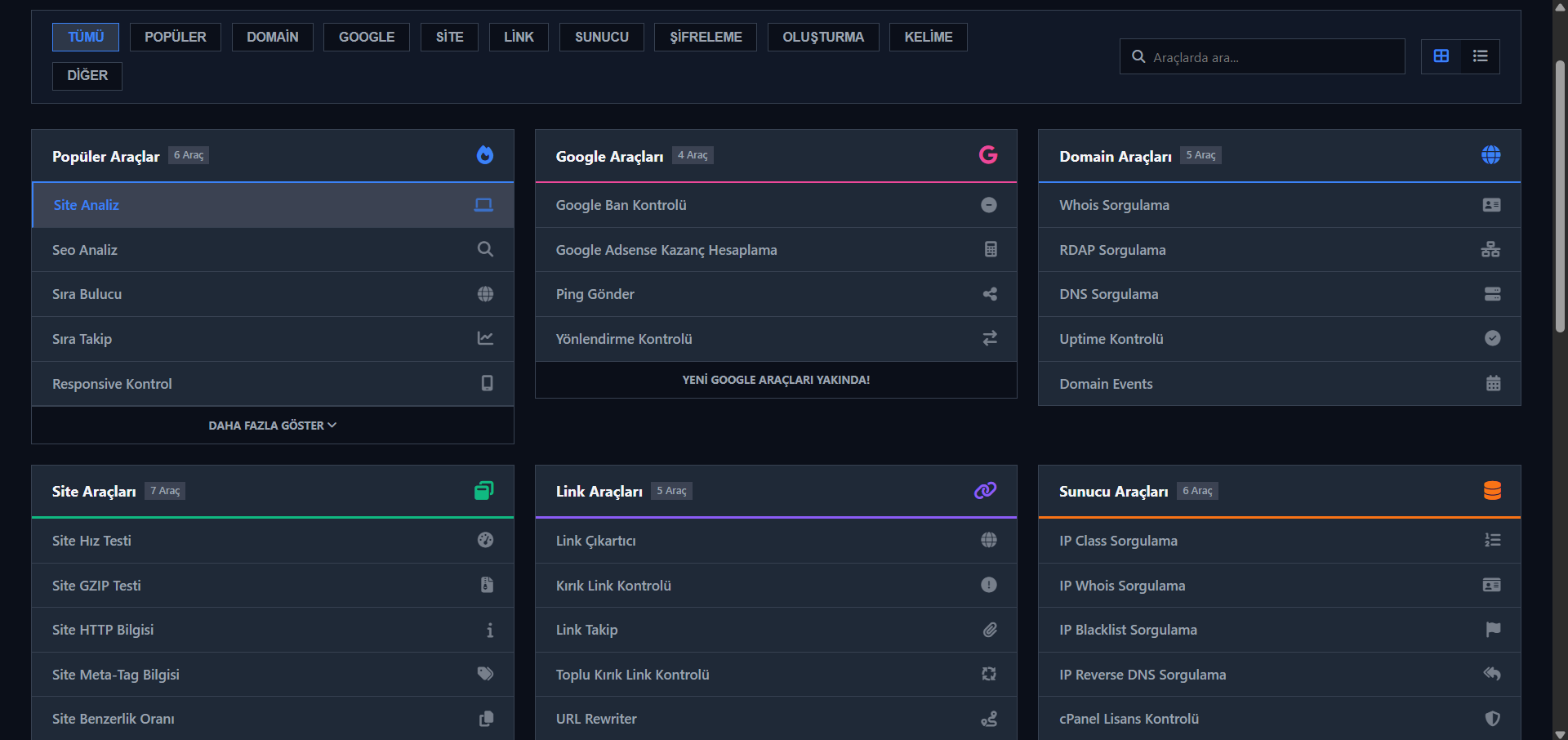Switch to list view layout
Viewport: 1568px width, 740px height.
pos(1480,56)
